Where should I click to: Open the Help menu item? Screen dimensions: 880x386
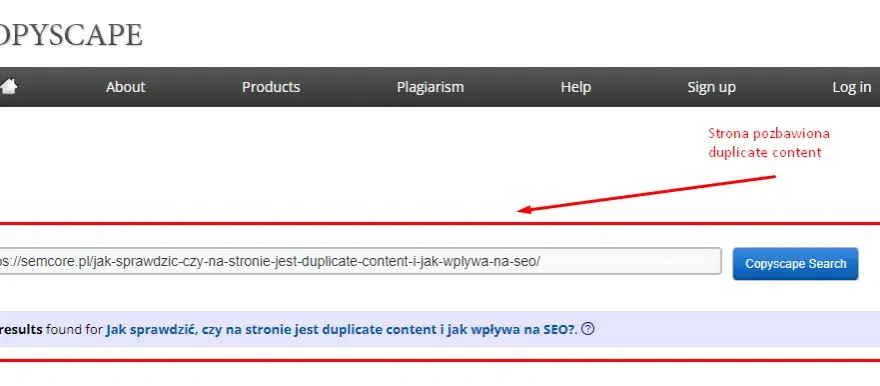[x=576, y=87]
